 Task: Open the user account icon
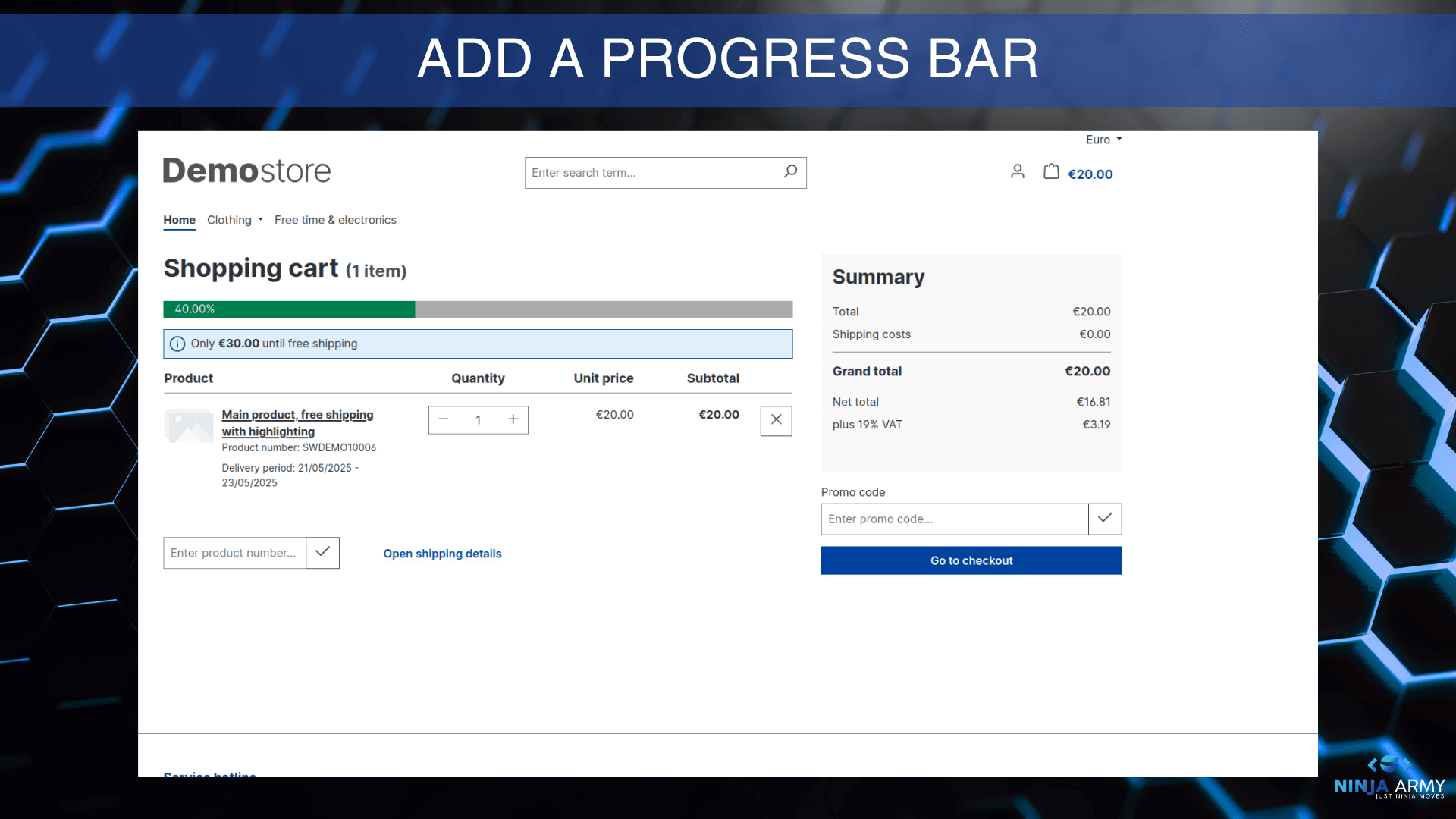pyautogui.click(x=1018, y=172)
